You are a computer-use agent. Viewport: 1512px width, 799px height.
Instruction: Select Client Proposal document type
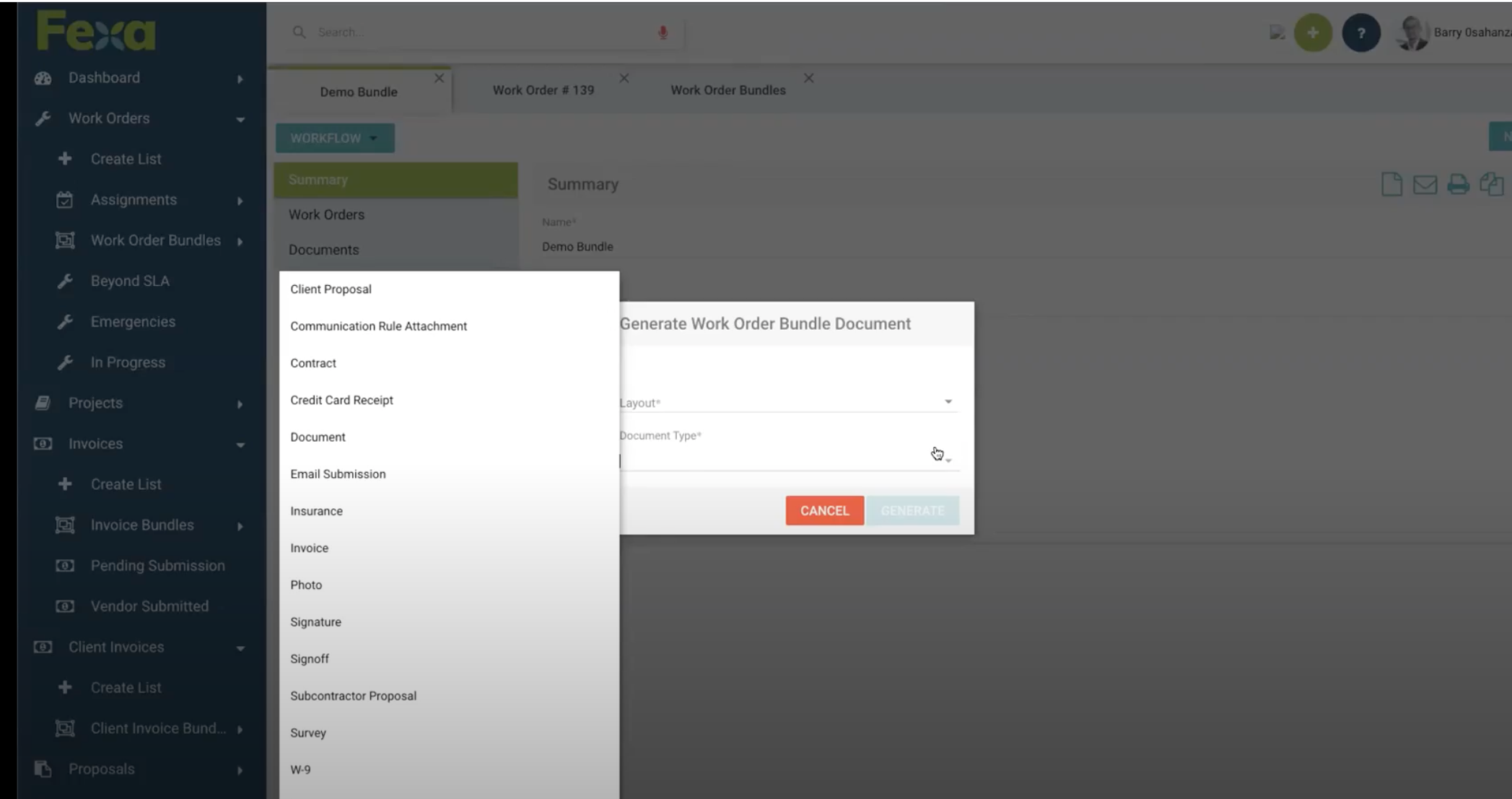coord(331,289)
